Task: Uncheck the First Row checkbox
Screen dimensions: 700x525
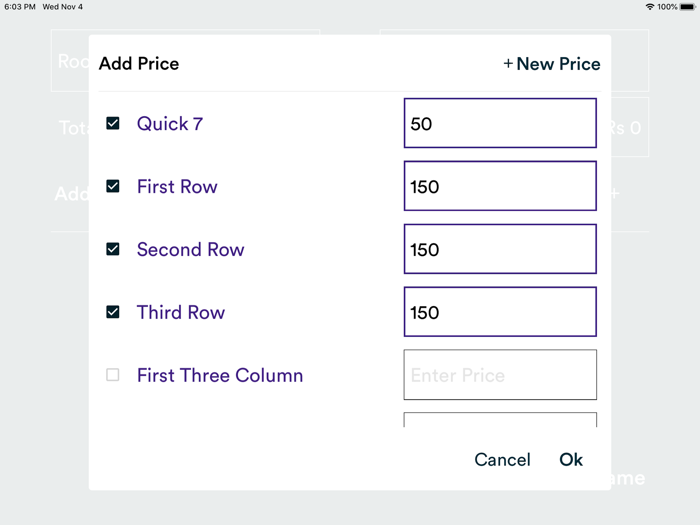Action: point(113,186)
